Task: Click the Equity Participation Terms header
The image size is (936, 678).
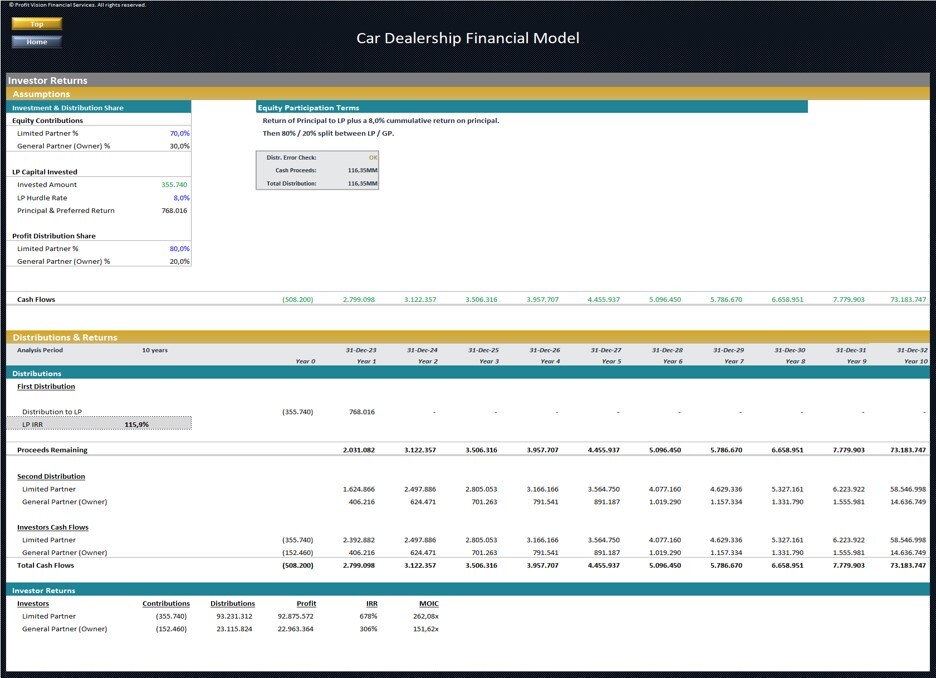Action: click(308, 108)
